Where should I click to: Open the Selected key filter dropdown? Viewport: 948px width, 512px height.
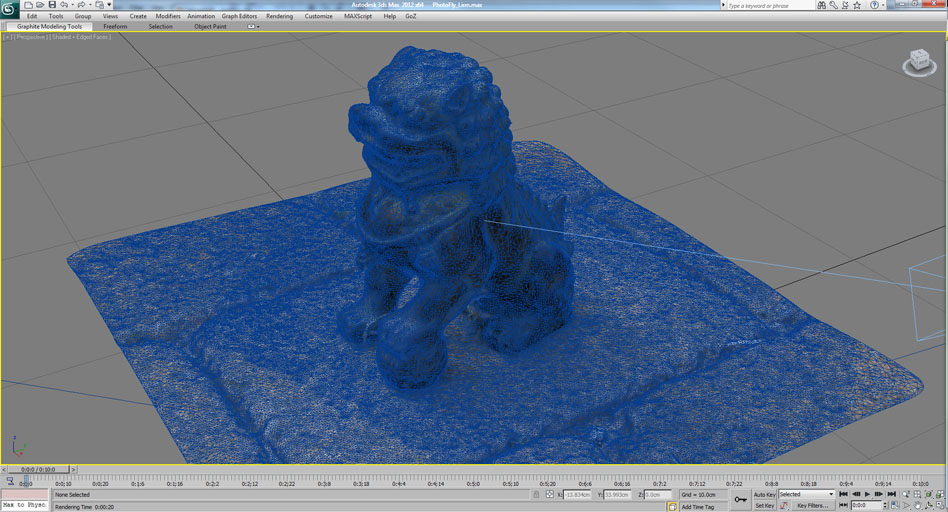pos(807,494)
